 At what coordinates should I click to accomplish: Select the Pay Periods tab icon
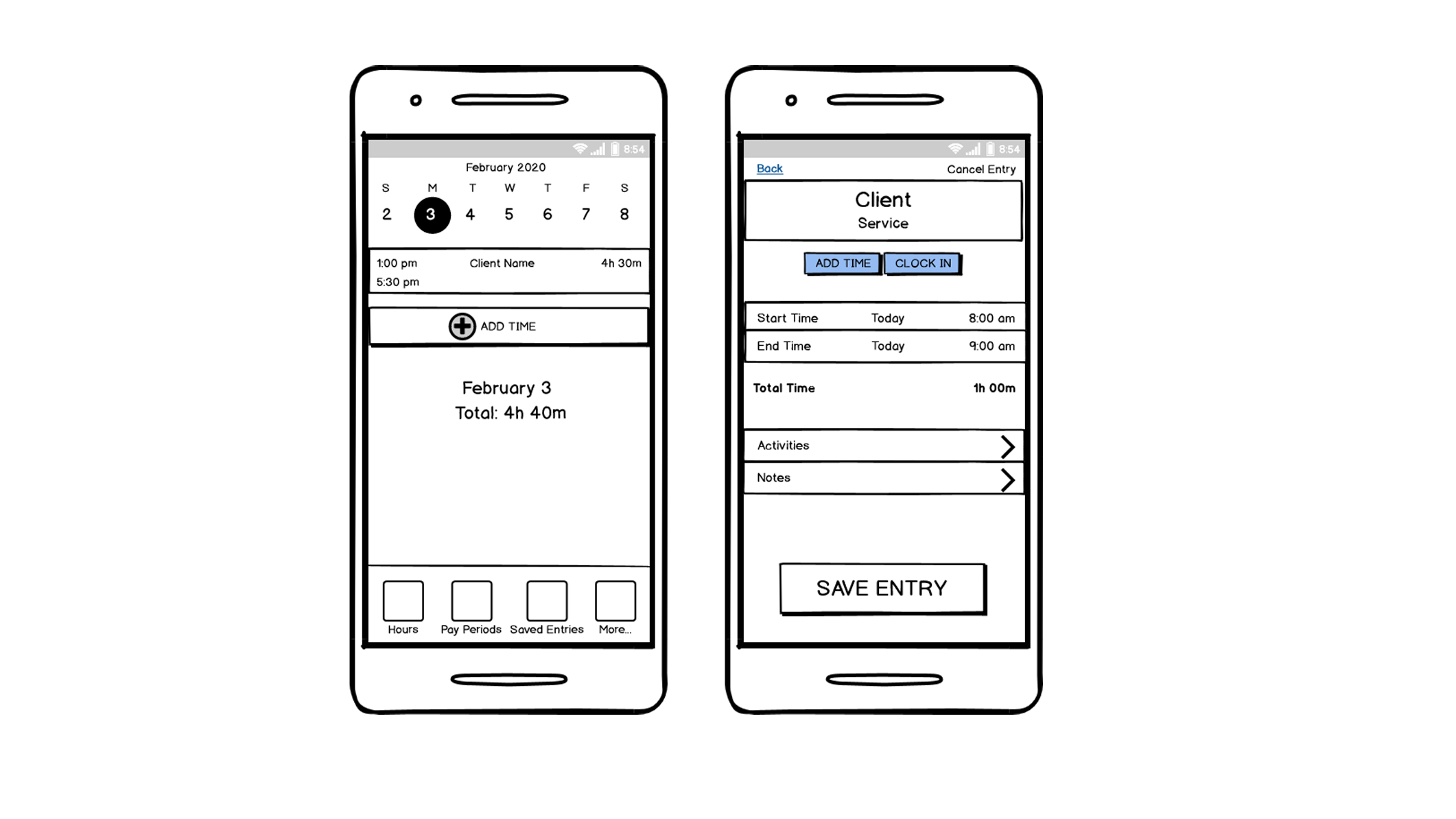pos(471,600)
